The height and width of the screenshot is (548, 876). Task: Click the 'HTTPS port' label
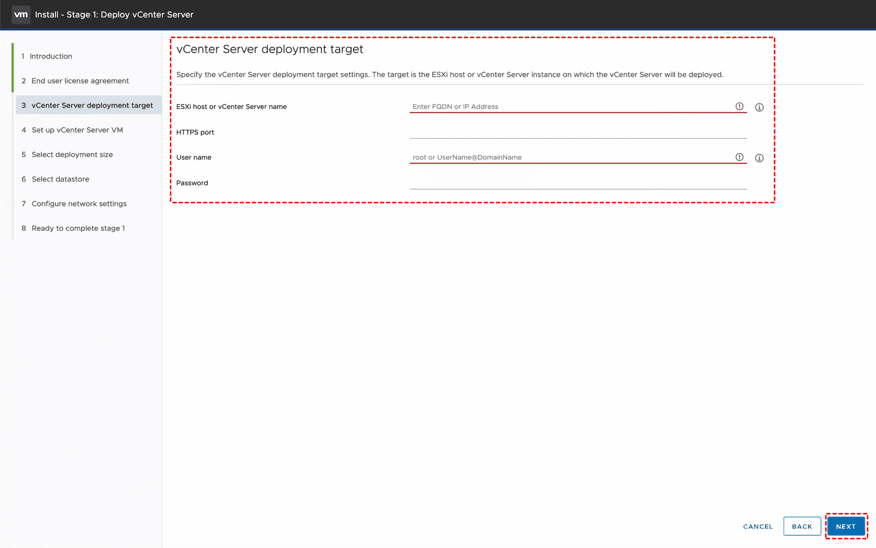(x=195, y=132)
